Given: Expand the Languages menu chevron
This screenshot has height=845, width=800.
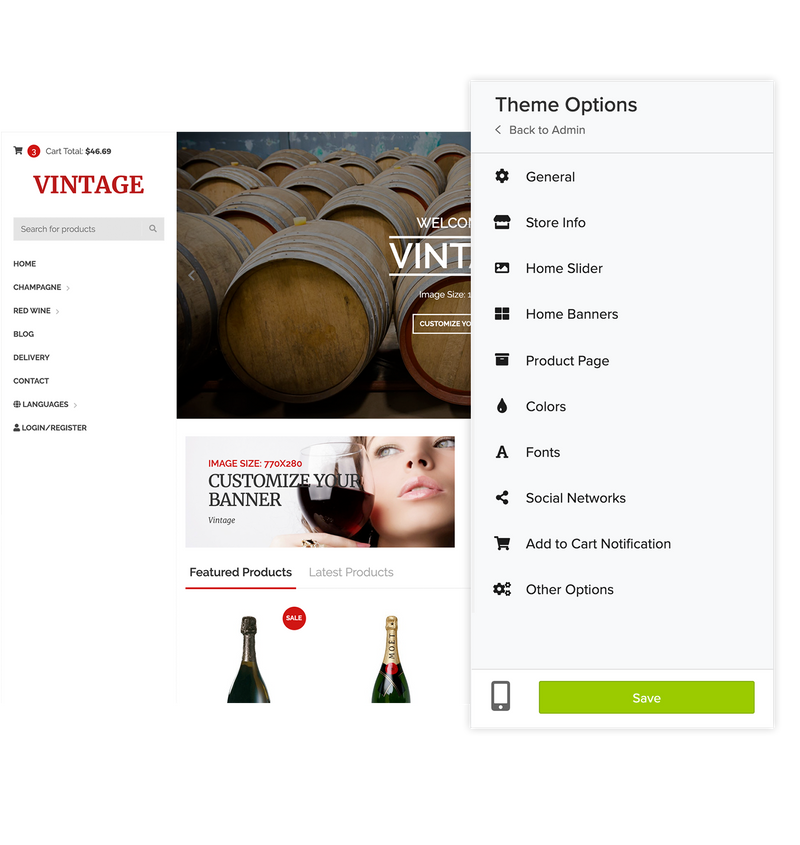Looking at the screenshot, I should coord(75,405).
